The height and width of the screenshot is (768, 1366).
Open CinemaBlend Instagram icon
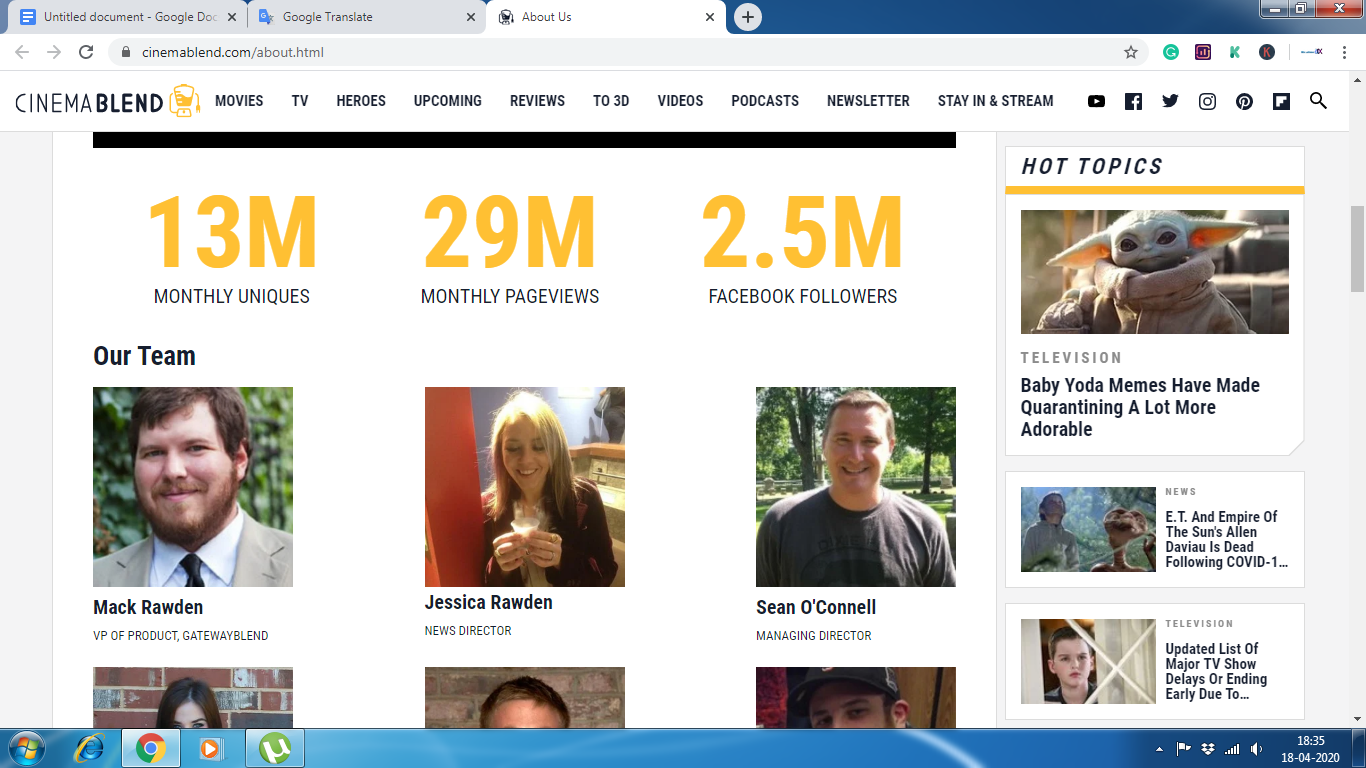coord(1207,101)
